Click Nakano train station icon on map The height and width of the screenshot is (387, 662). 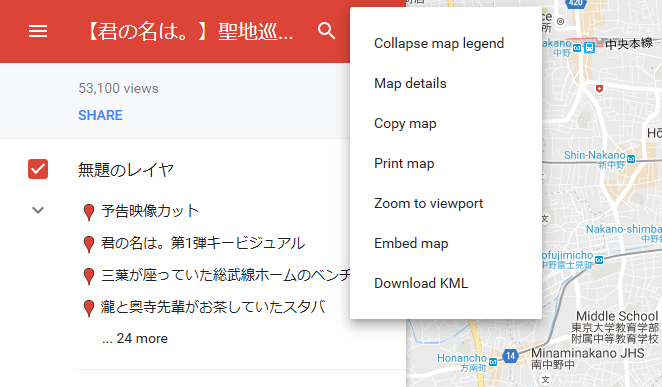(x=590, y=48)
